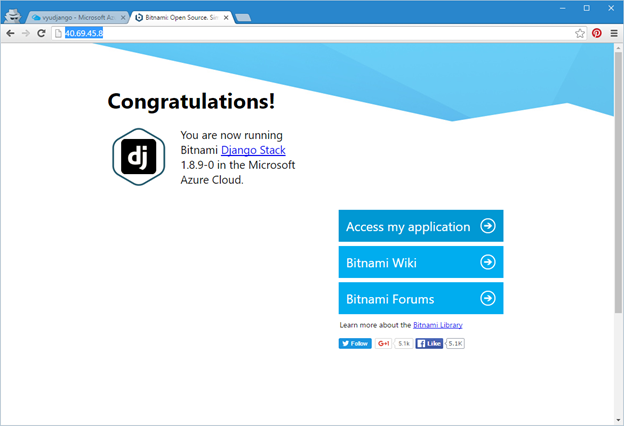This screenshot has width=624, height=426.
Task: Click the vertical scrollbar thumb
Action: click(x=618, y=182)
